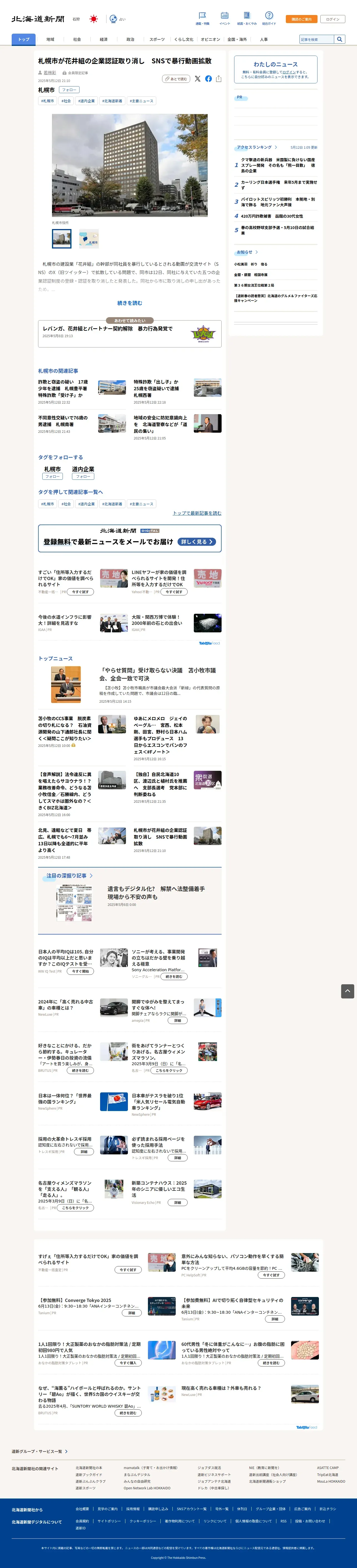Image resolution: width=357 pixels, height=1568 pixels.
Task: Open footer RSS link
Action: click(283, 1521)
